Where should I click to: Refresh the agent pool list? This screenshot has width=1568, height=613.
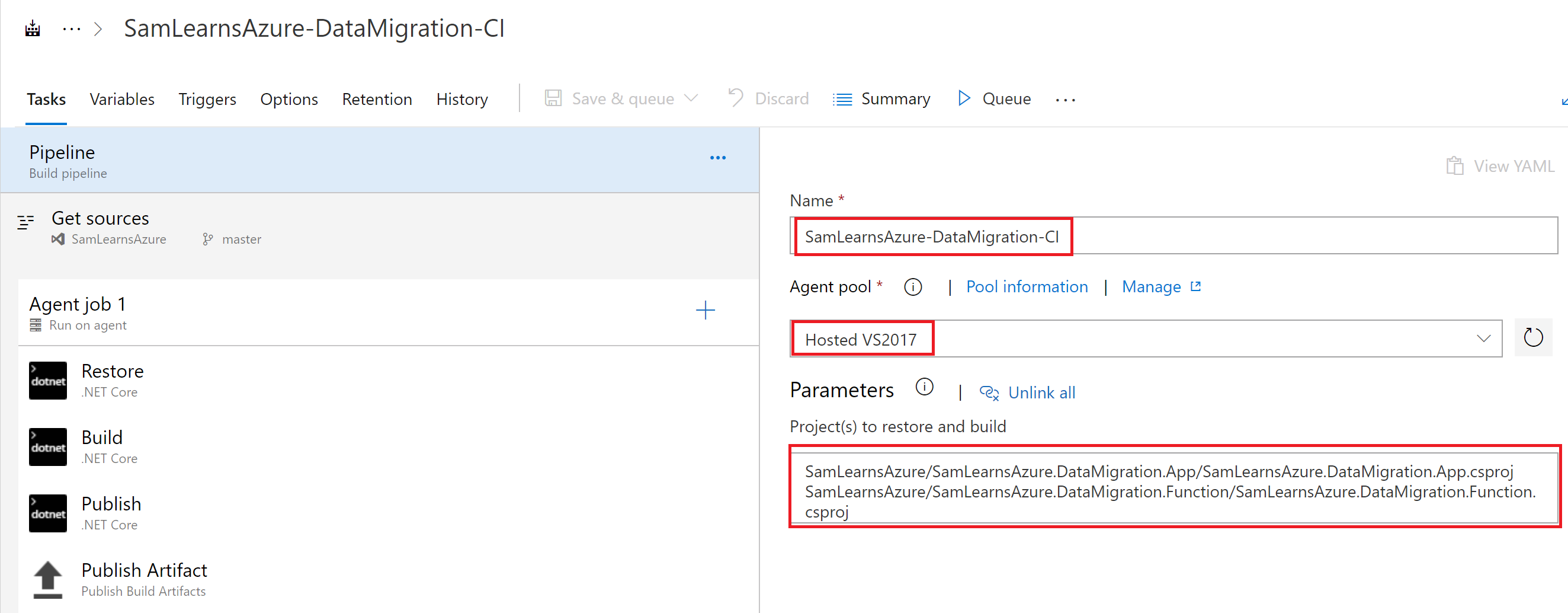pos(1532,337)
